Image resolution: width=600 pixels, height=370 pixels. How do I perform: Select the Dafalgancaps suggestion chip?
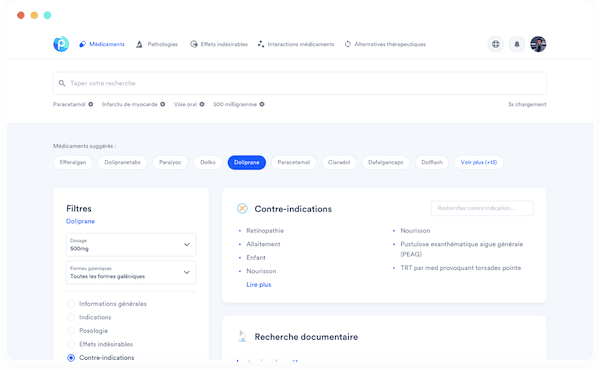point(386,162)
